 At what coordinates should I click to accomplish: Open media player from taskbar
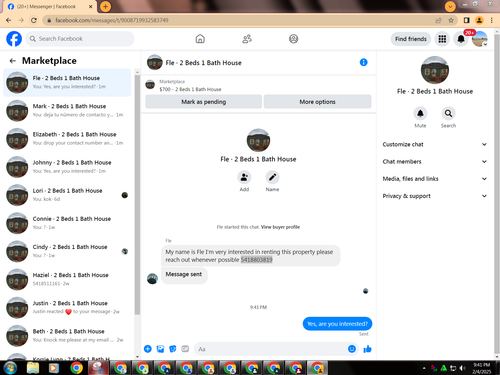[x=53, y=368]
